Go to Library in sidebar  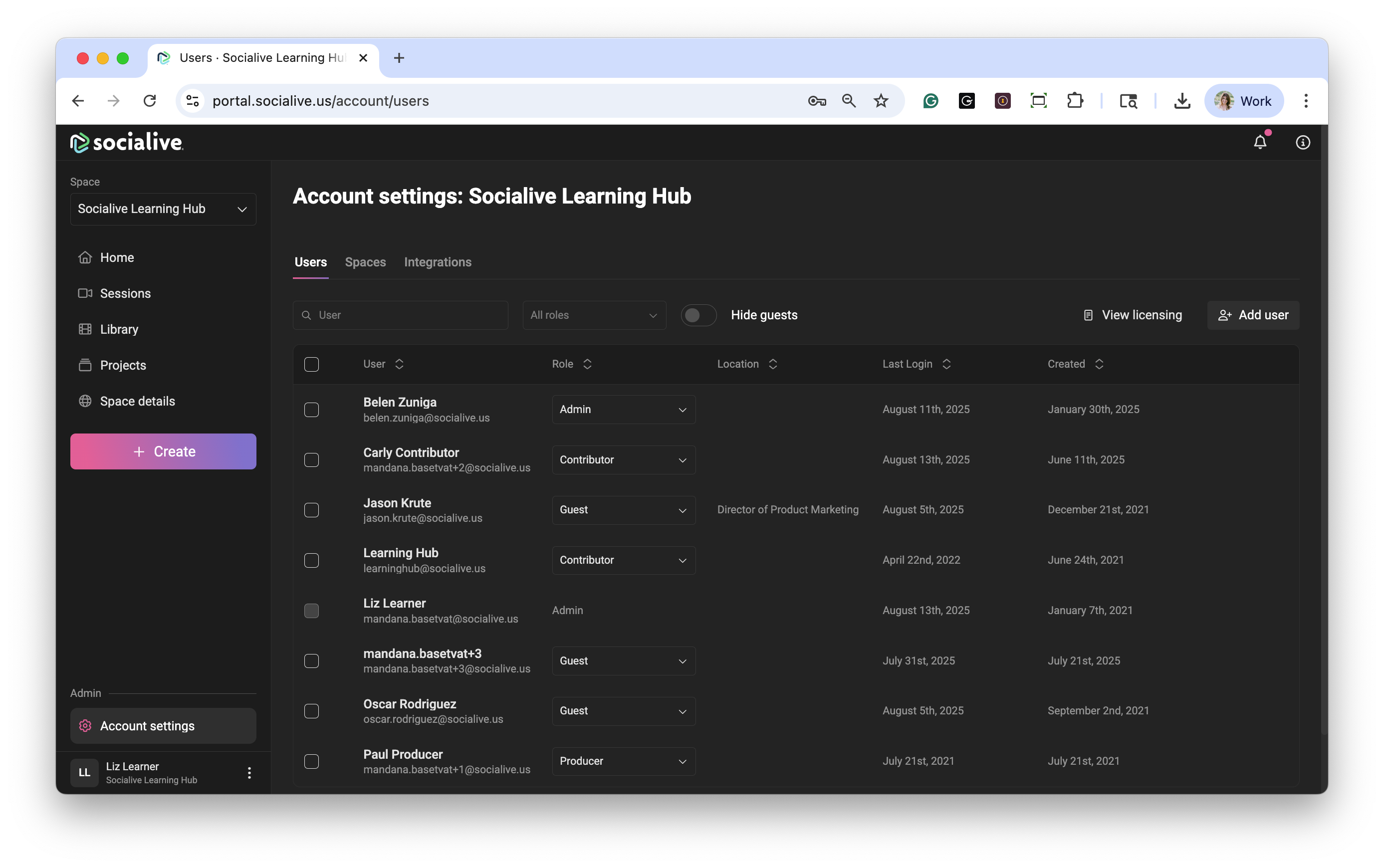[119, 329]
